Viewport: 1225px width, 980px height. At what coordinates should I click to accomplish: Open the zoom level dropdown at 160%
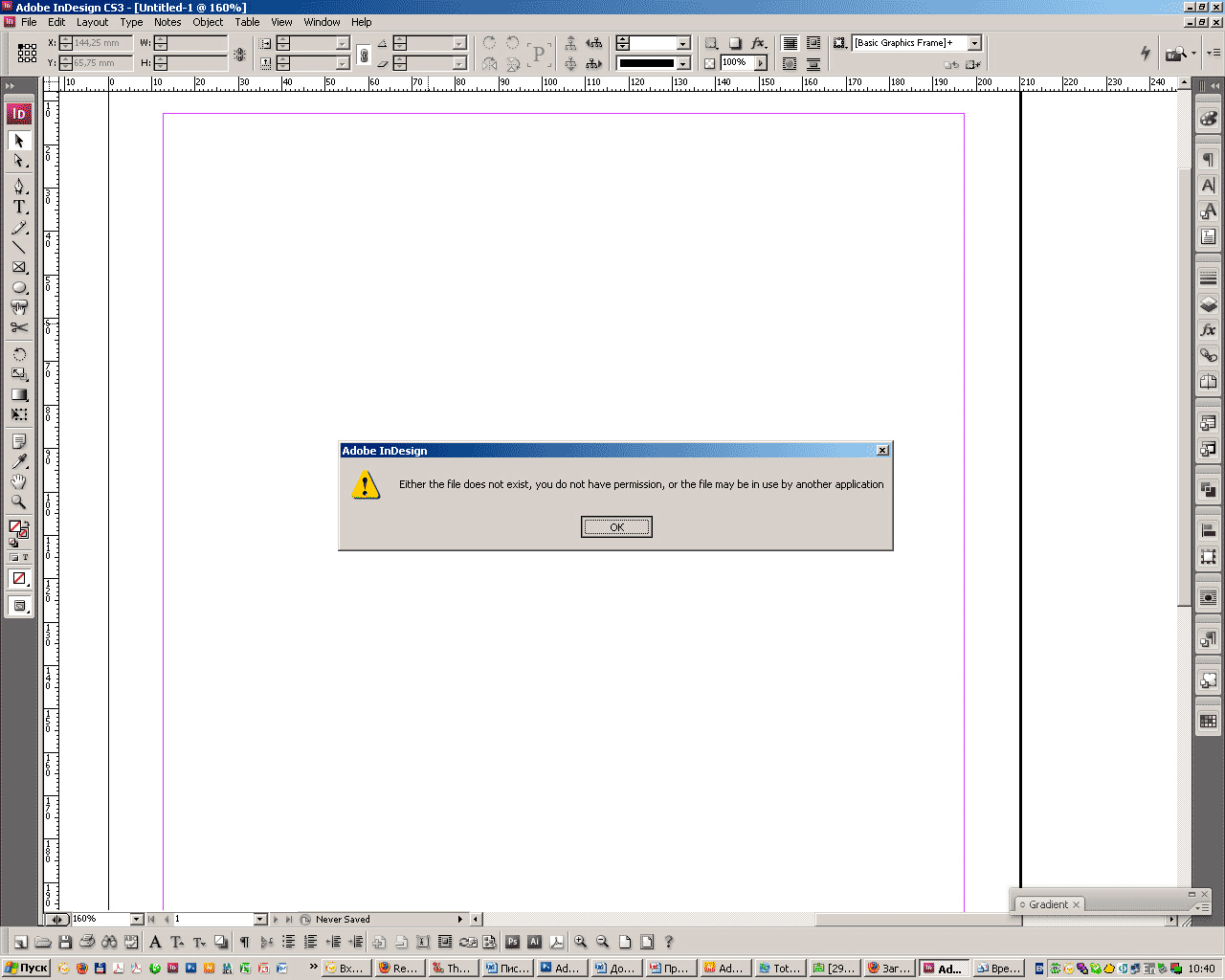click(136, 919)
